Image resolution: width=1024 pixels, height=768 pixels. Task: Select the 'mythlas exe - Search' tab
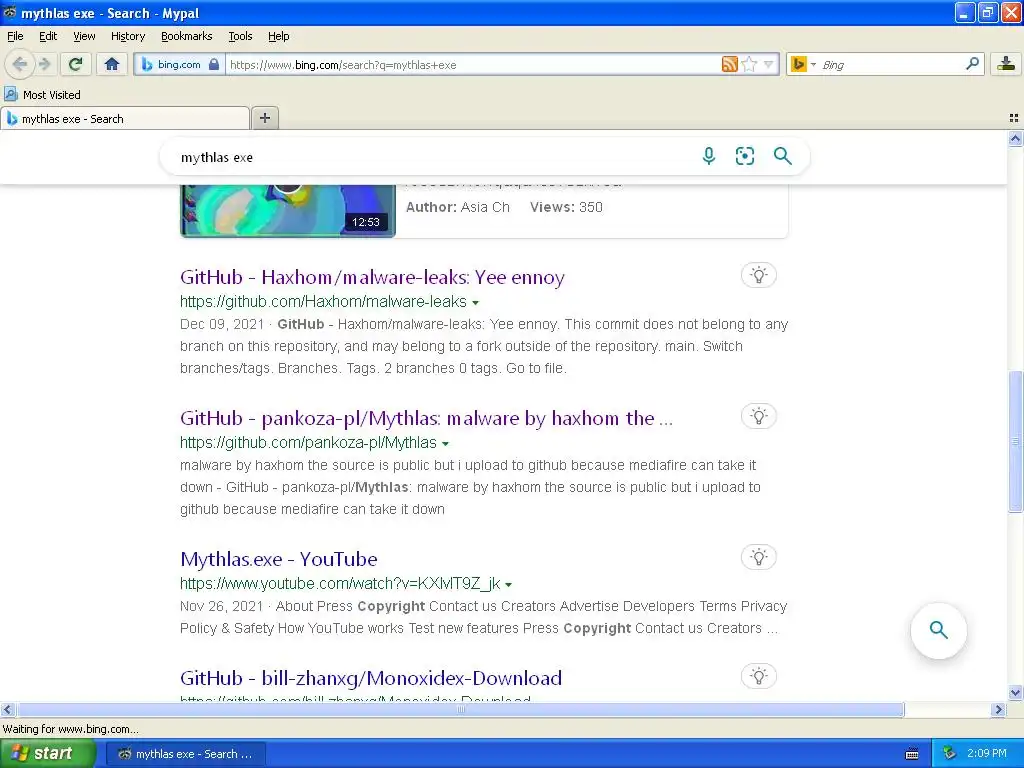coord(125,118)
